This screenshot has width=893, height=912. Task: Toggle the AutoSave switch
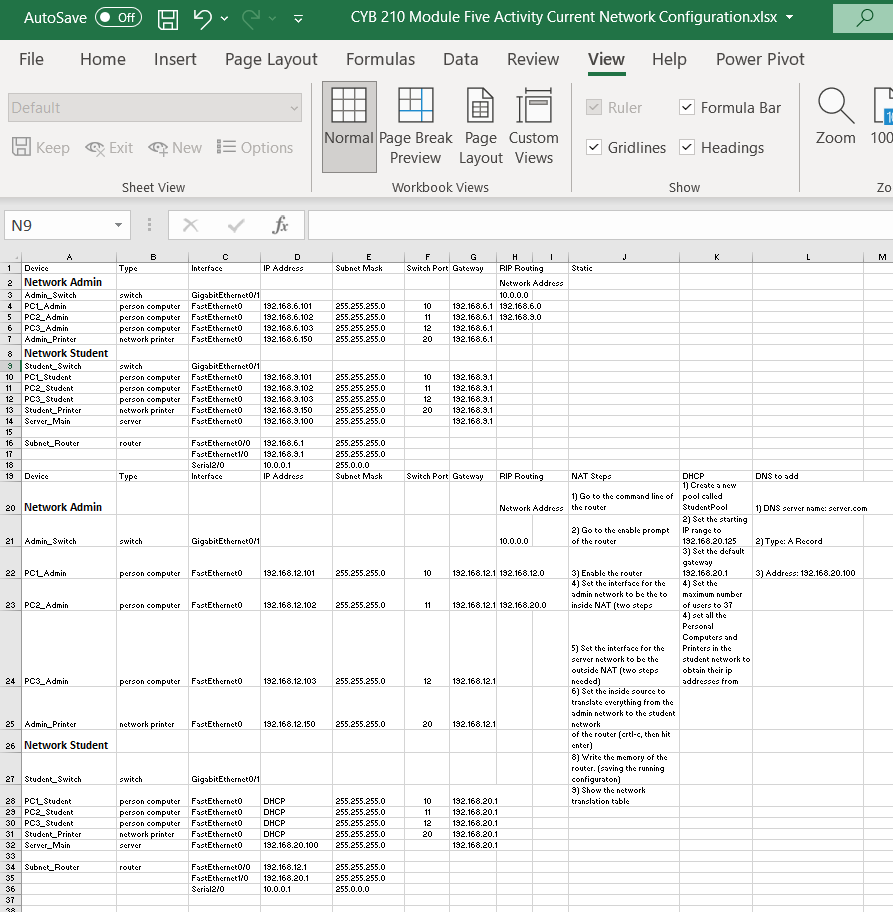point(119,17)
